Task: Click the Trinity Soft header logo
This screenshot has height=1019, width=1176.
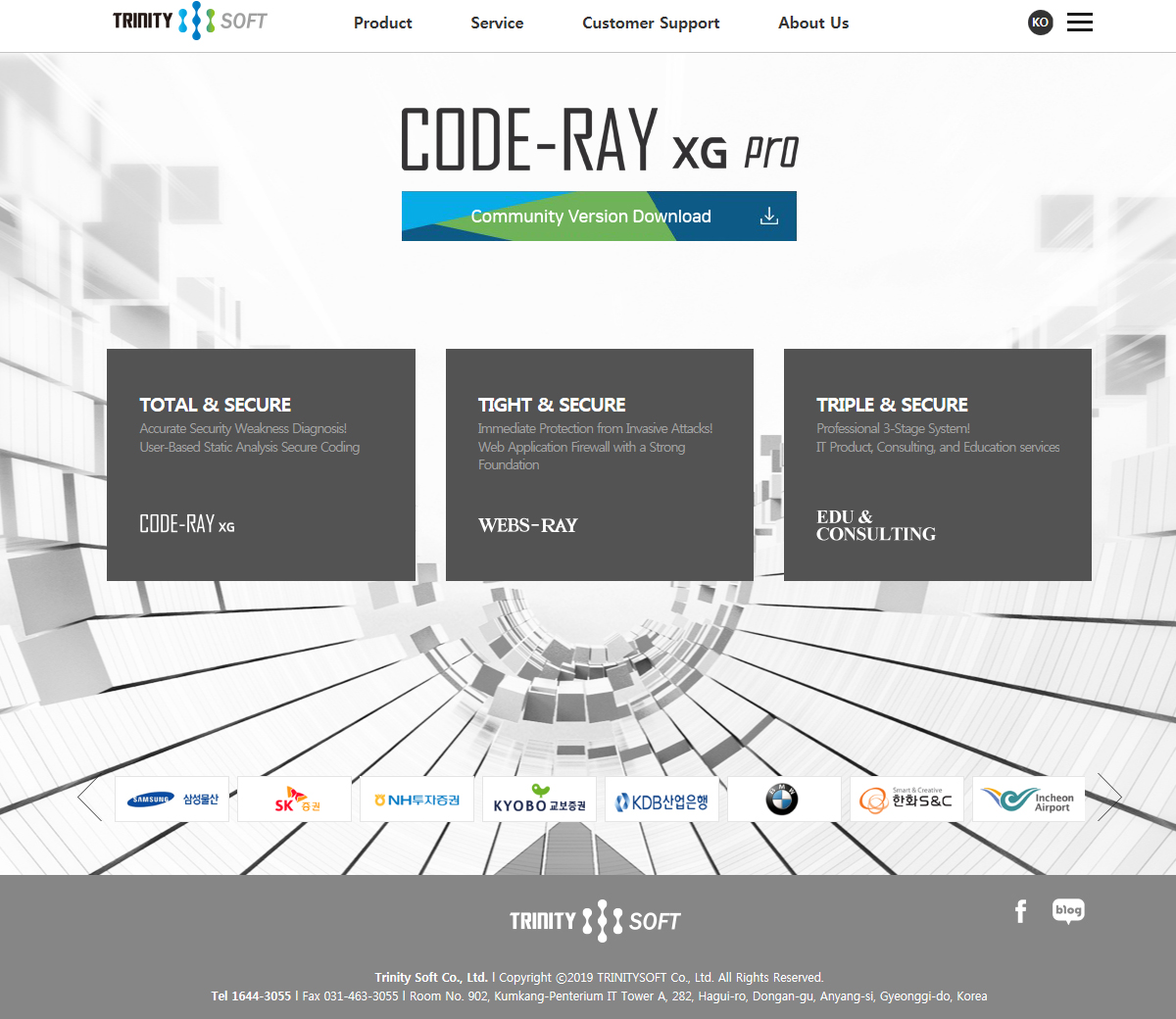Action: coord(190,21)
